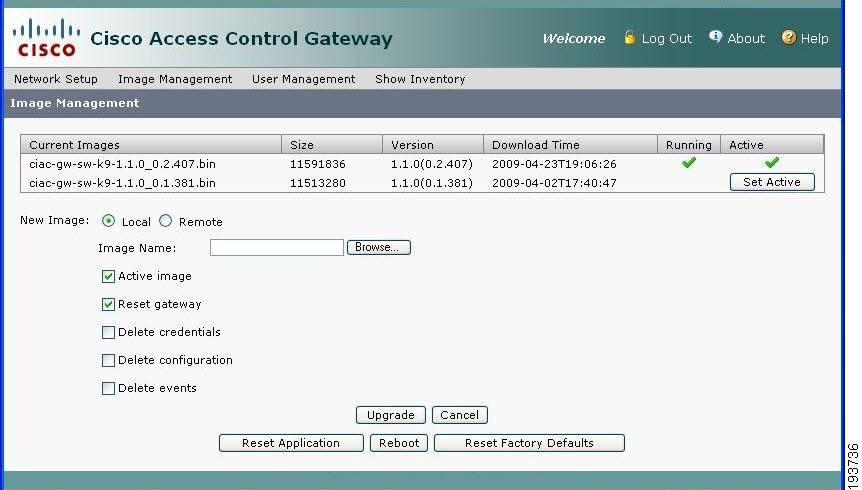The width and height of the screenshot is (862, 490).
Task: Click the Set Active button
Action: point(772,182)
